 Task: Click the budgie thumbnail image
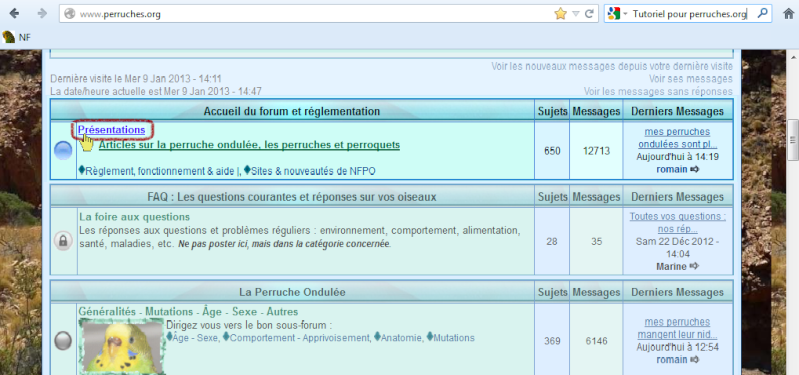(x=122, y=346)
